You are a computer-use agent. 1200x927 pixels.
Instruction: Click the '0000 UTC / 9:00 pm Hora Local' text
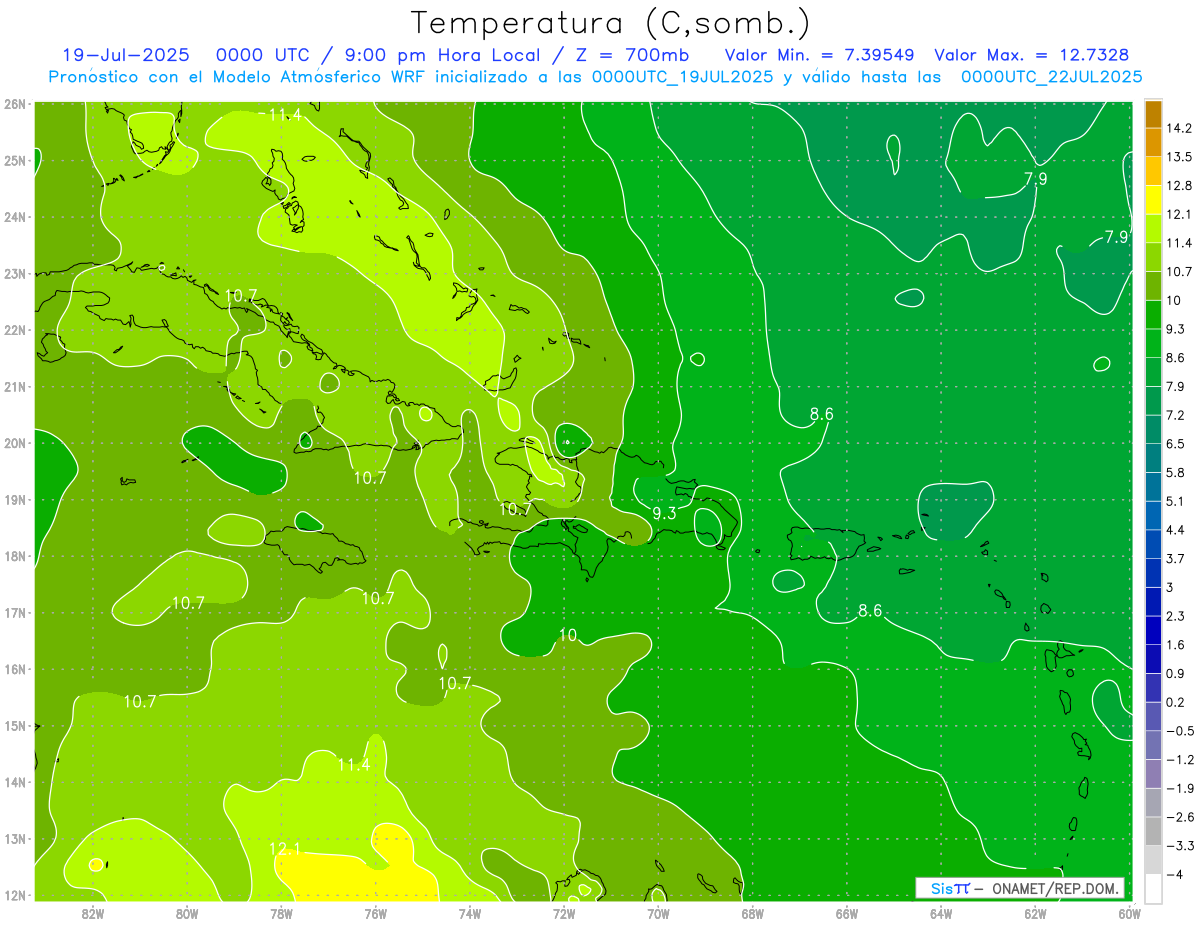[x=377, y=55]
